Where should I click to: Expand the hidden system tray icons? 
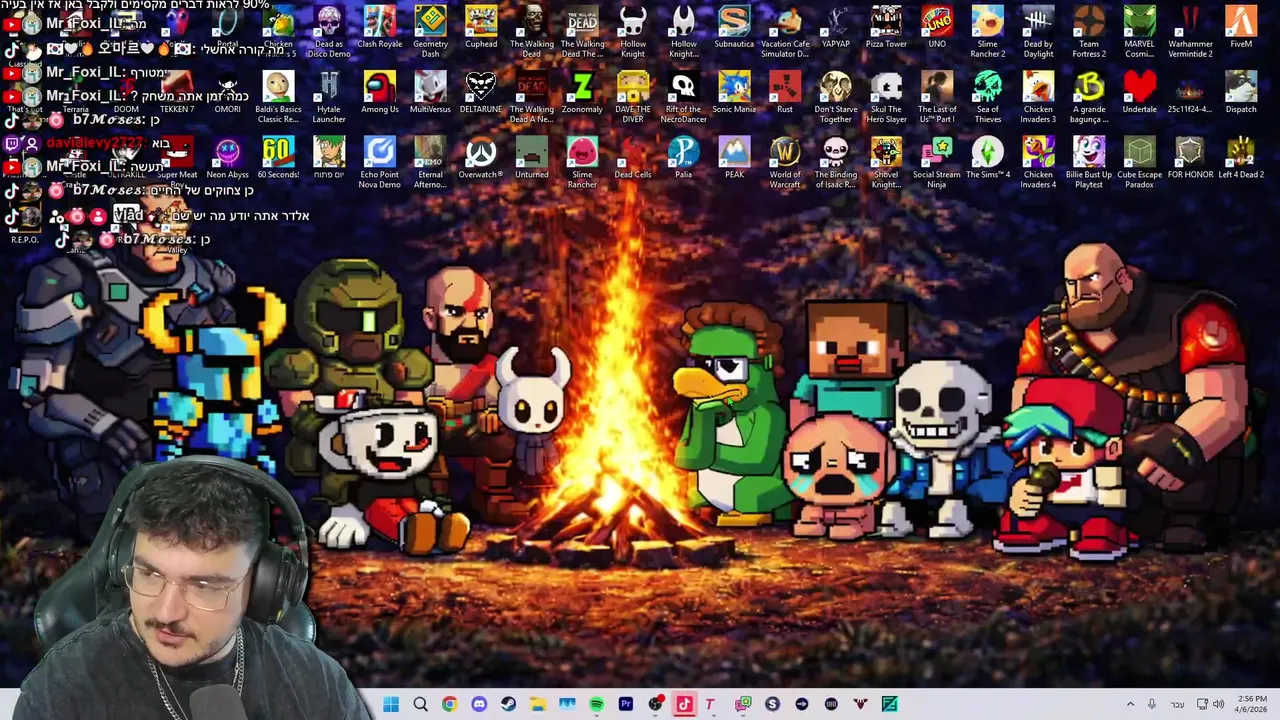point(1130,704)
